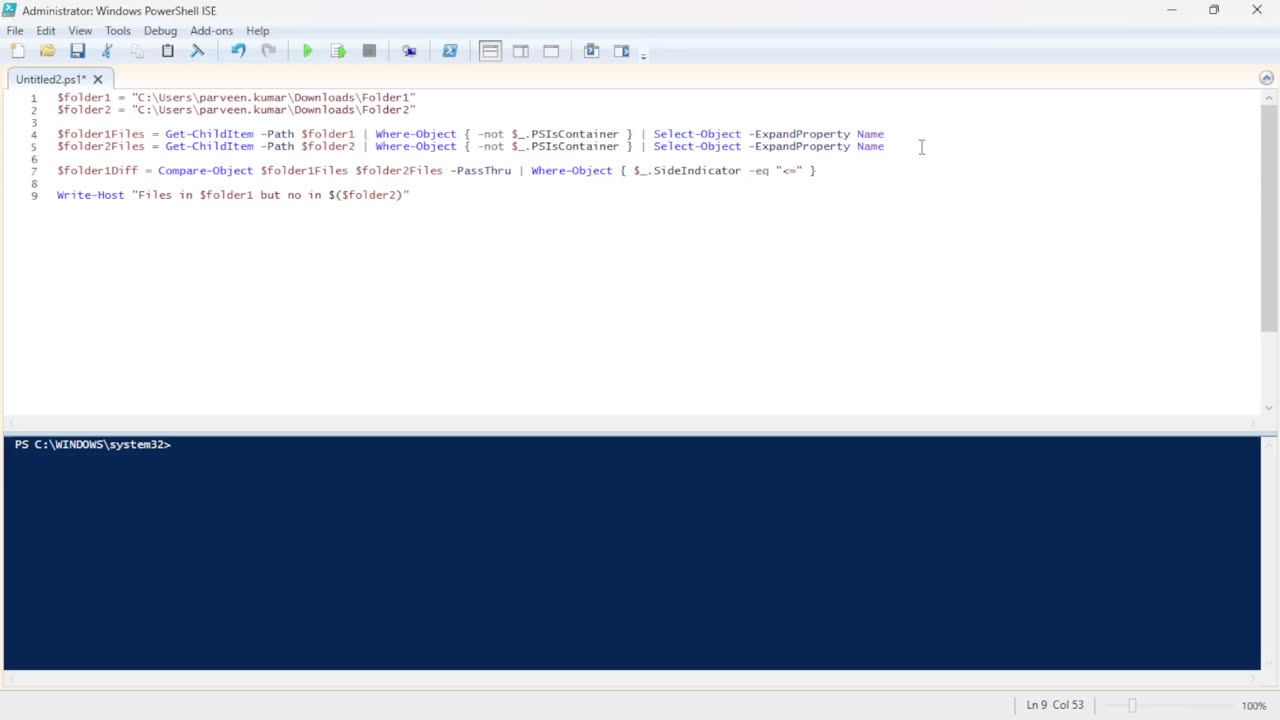
Task: Show script pane maximized layout
Action: point(551,51)
